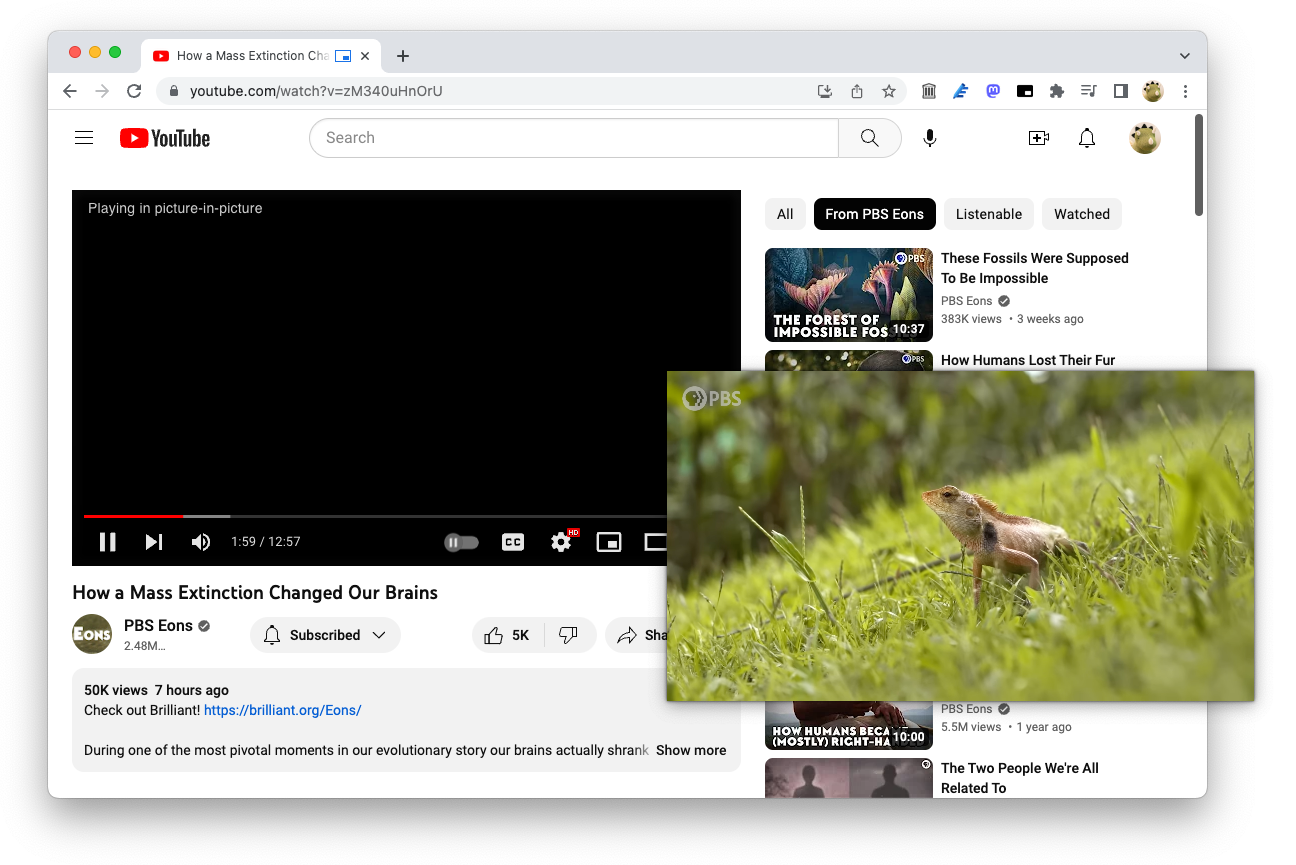
Task: Toggle closed captions (CC)
Action: (513, 542)
